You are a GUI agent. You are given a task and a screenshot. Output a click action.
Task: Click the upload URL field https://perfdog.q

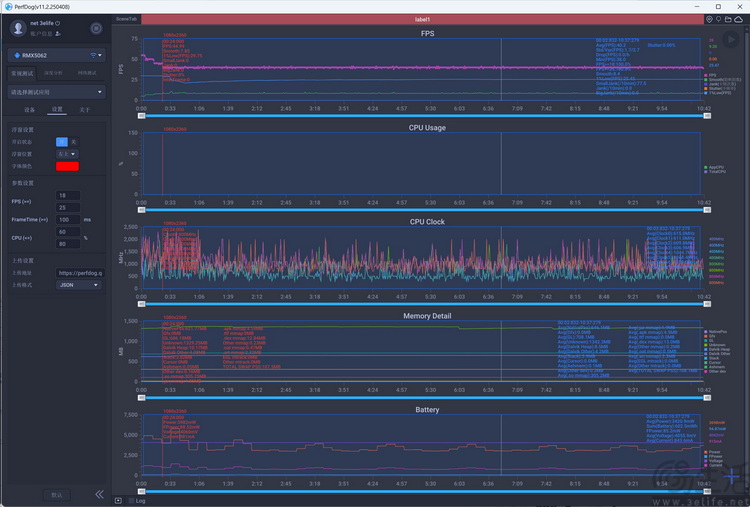(x=80, y=273)
